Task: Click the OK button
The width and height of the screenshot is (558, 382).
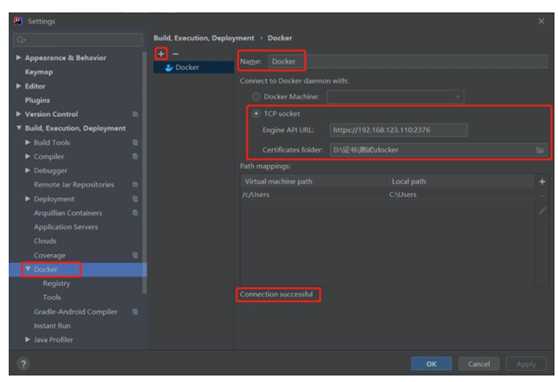Action: click(431, 364)
